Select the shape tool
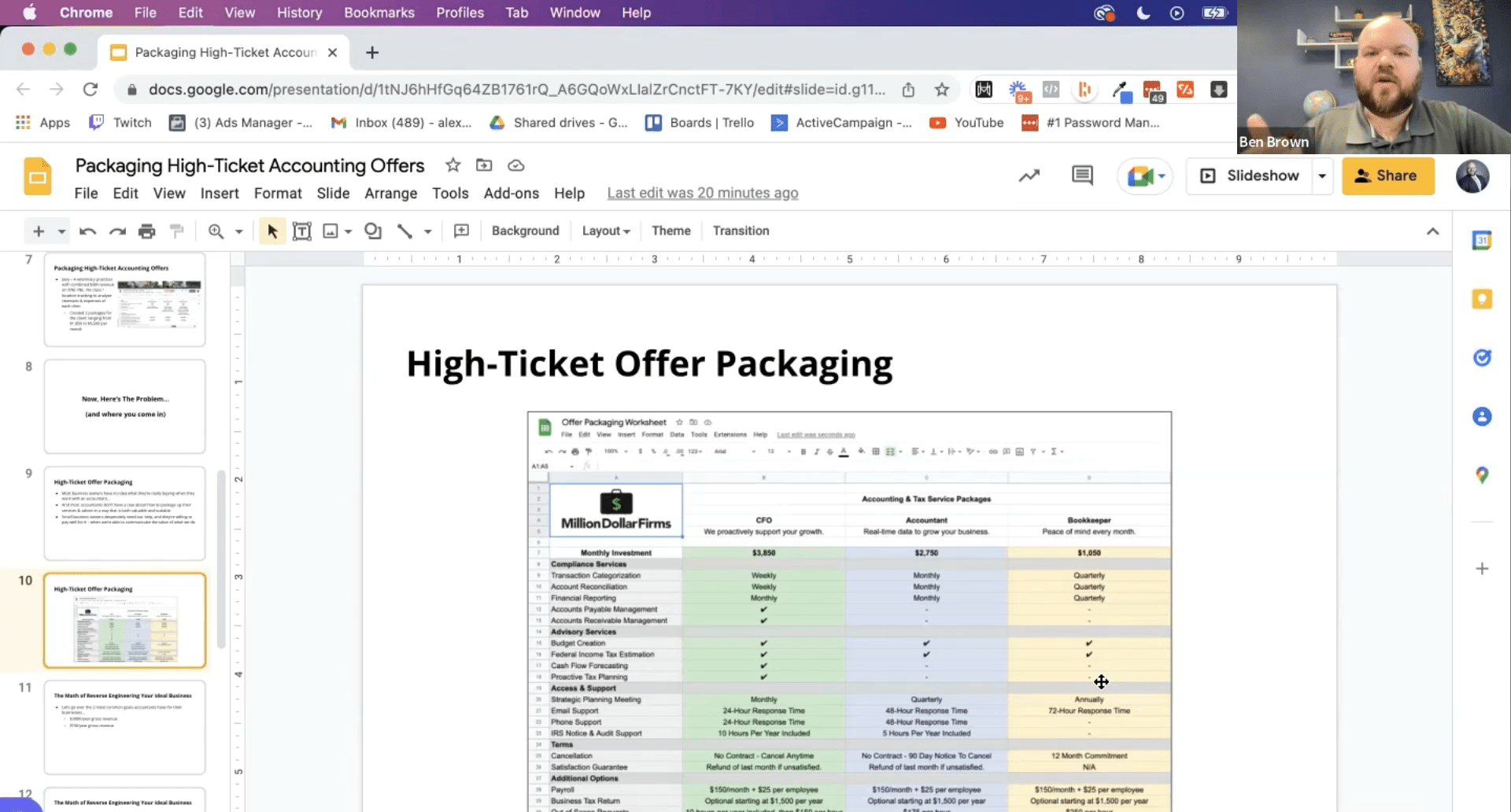 (372, 231)
